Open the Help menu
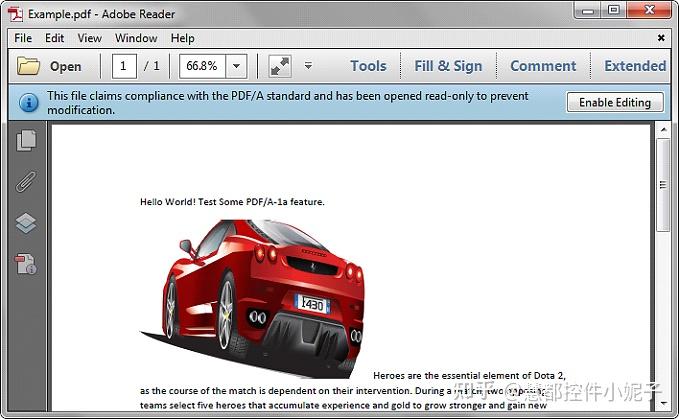Viewport: 679px width, 419px height. coord(182,38)
